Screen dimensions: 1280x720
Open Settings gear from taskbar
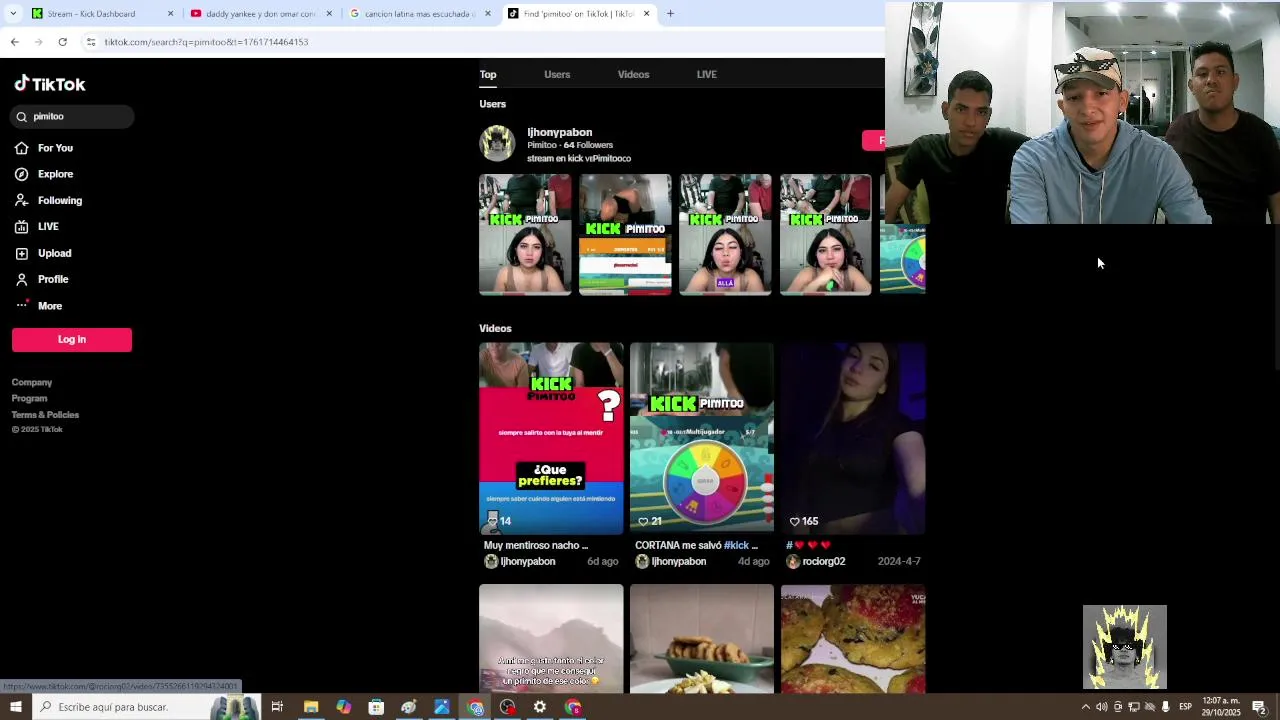pyautogui.click(x=540, y=707)
